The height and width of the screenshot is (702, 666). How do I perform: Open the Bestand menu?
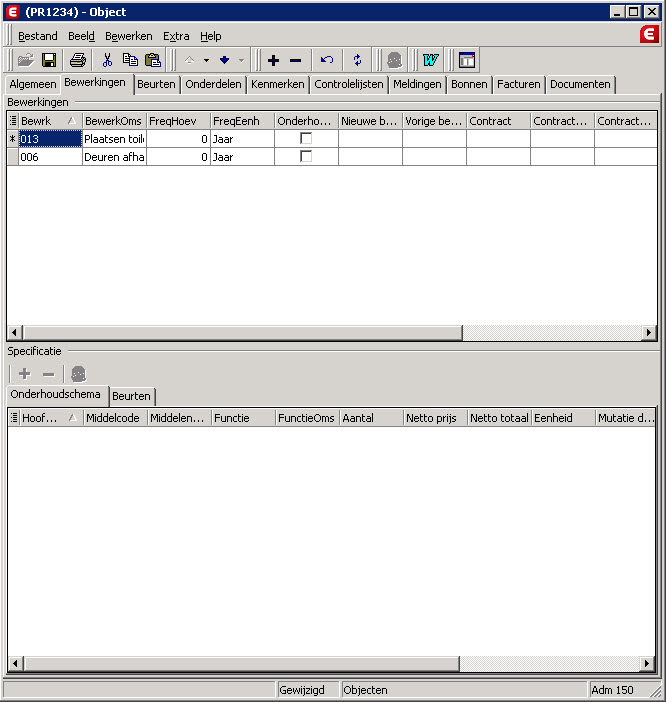click(38, 36)
